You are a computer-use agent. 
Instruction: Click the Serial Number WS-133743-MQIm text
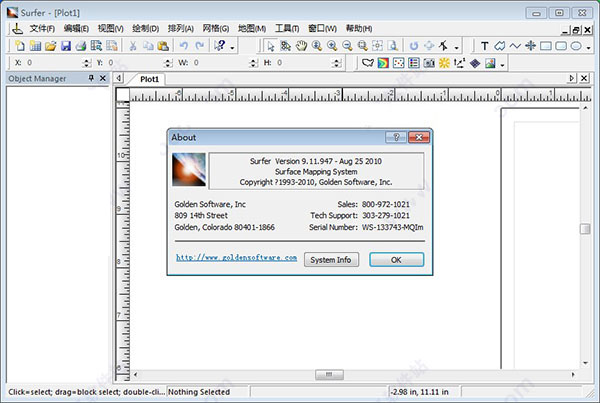coord(393,227)
